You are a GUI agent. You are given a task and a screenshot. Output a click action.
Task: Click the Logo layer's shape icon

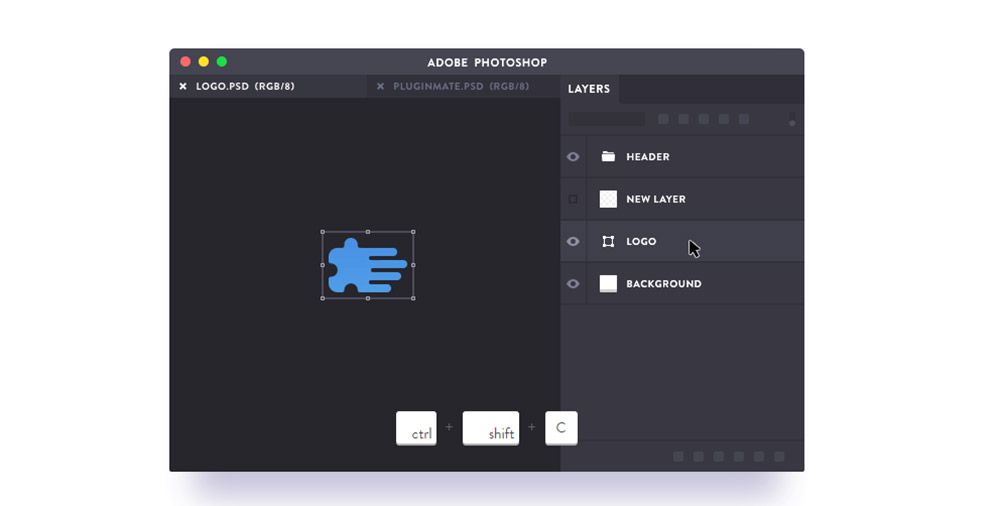608,242
